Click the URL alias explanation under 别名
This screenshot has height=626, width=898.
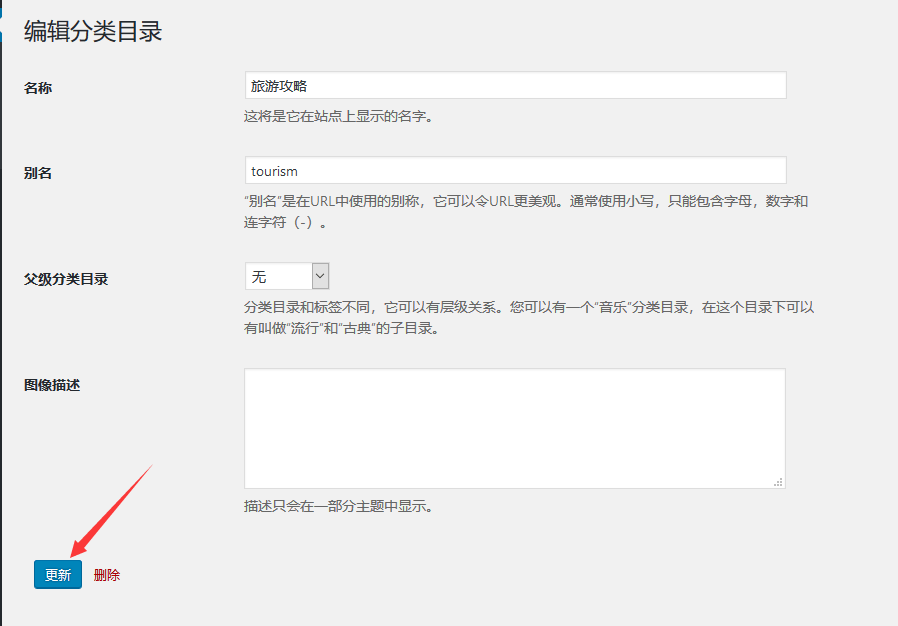click(x=526, y=211)
